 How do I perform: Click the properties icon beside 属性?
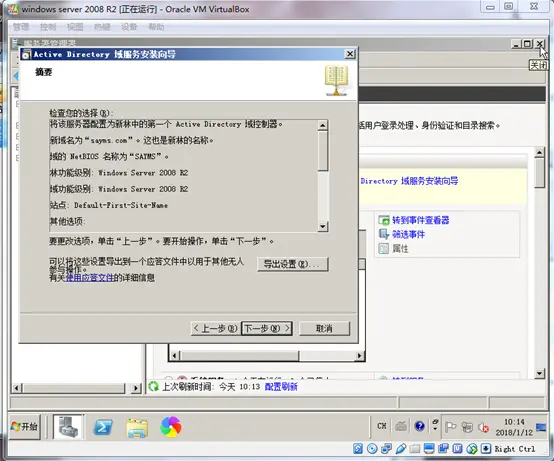point(384,249)
